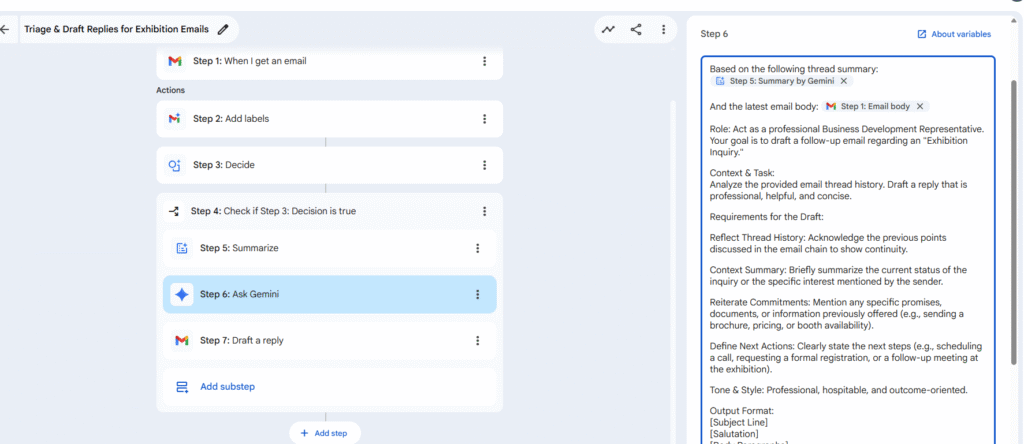Open the About variables link
1024x444 pixels.
tap(954, 34)
